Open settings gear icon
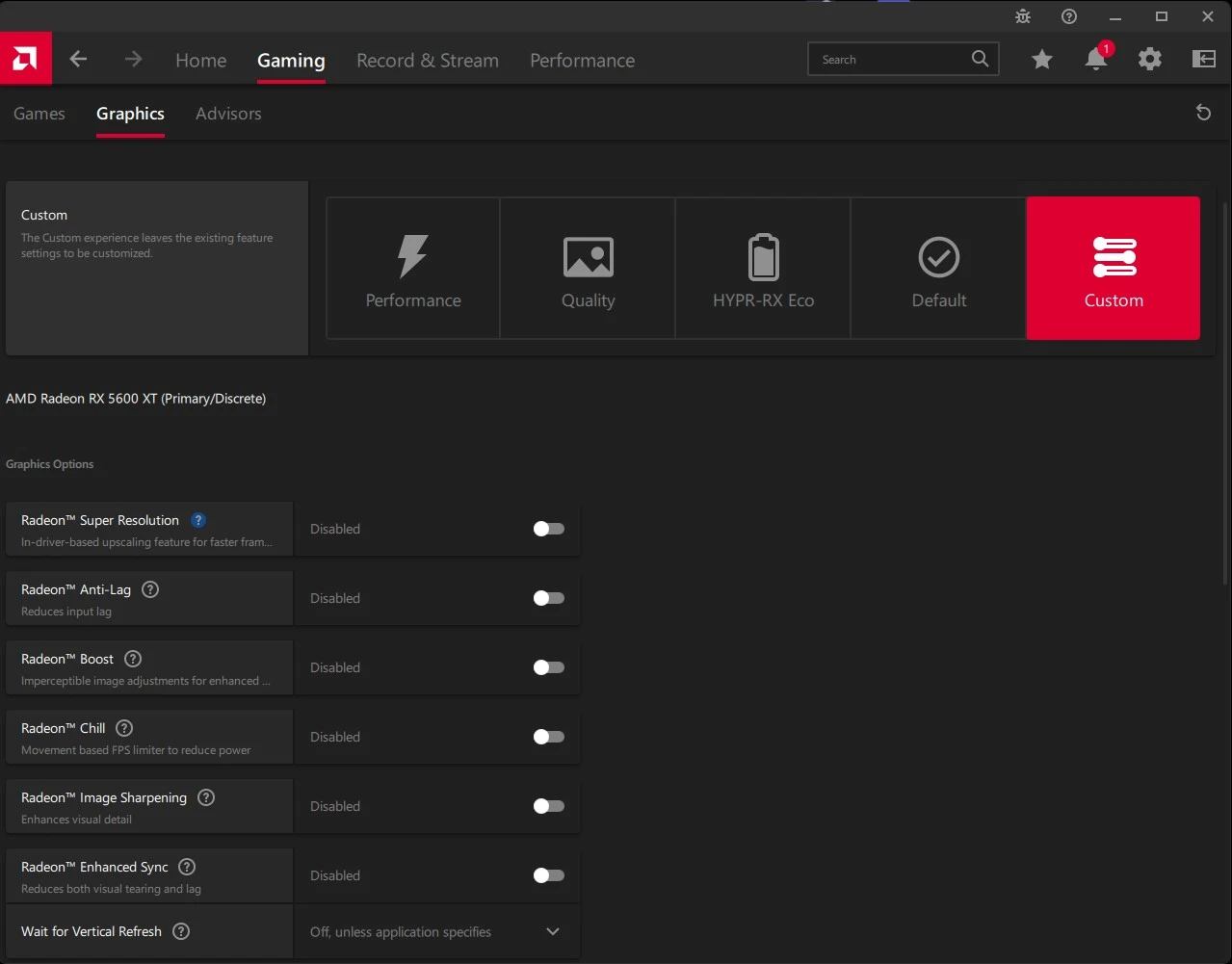 [1150, 59]
